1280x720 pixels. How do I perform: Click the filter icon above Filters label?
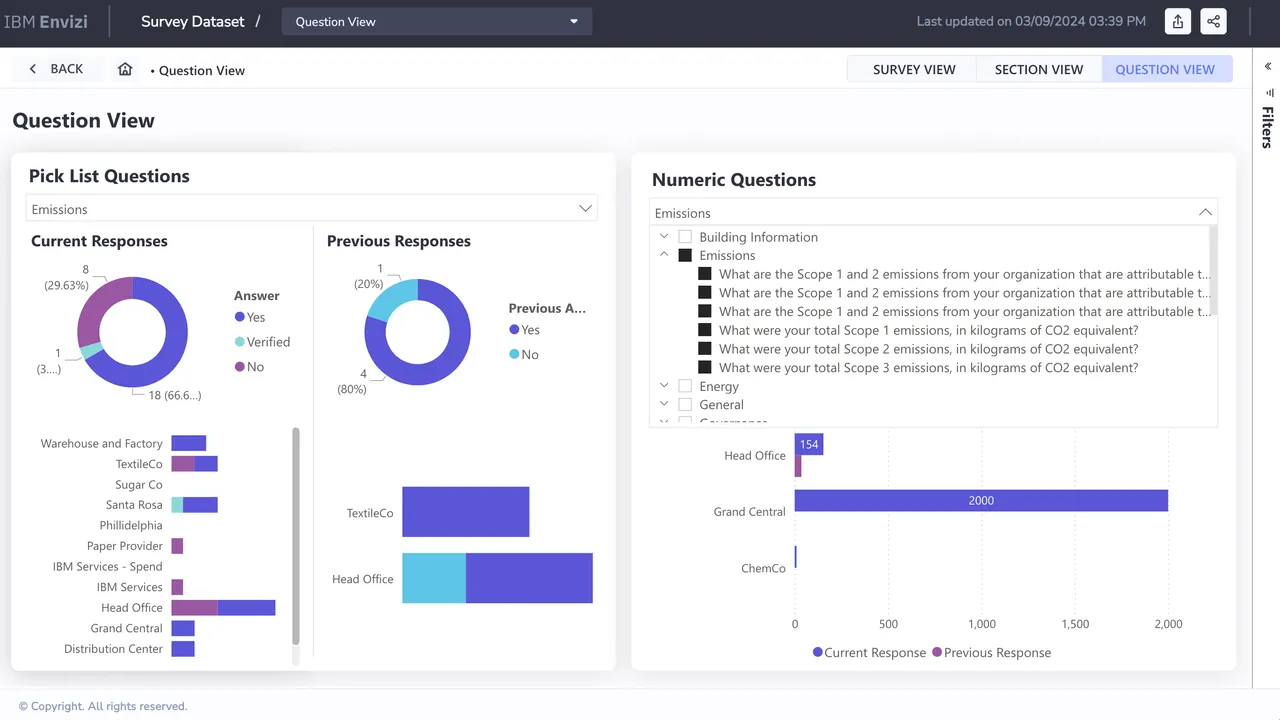[1268, 93]
